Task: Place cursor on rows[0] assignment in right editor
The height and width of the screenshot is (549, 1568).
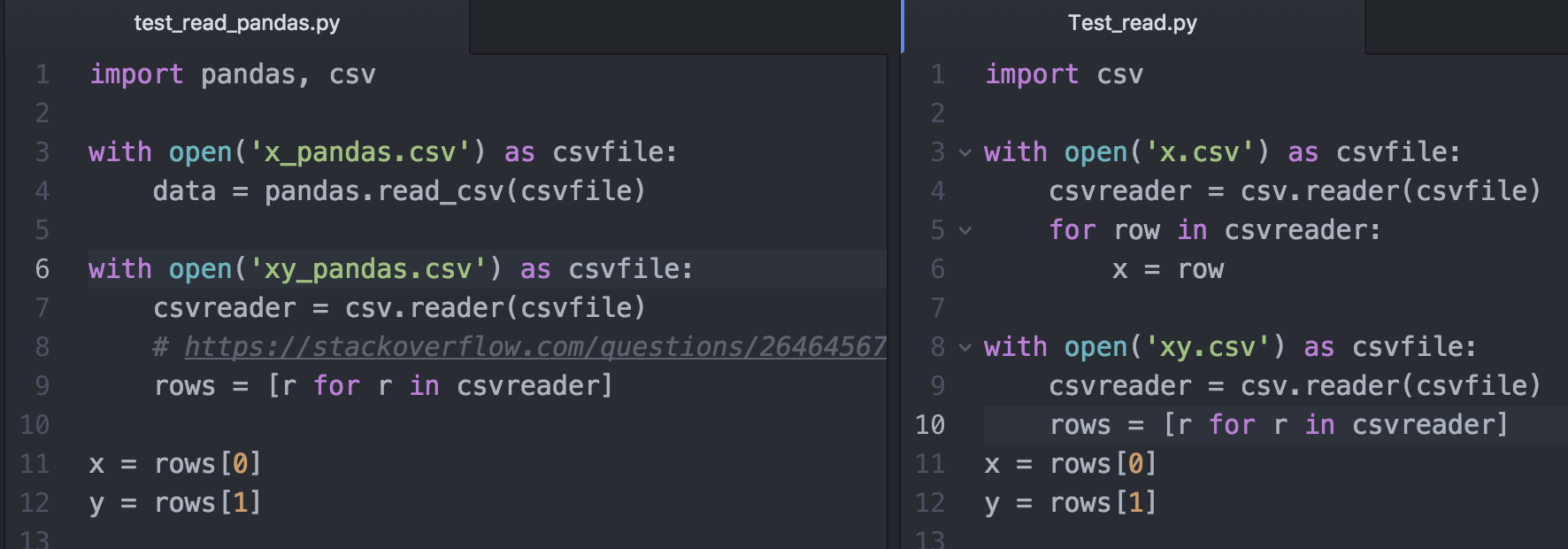Action: coord(1071,463)
